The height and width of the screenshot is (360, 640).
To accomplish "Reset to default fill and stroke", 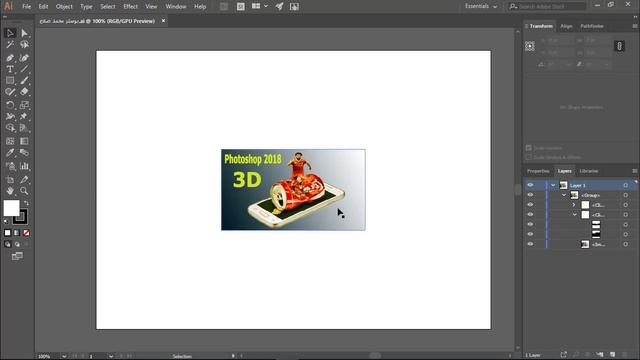I will coord(6,222).
